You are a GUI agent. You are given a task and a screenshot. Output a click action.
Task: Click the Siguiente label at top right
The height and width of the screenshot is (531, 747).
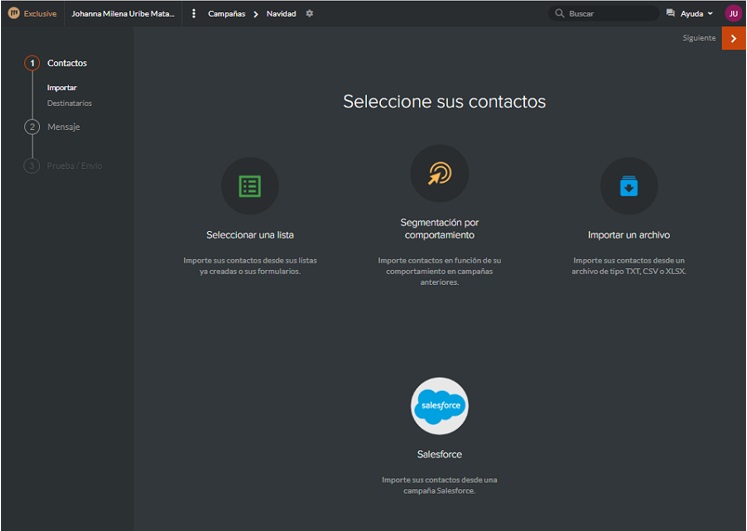tap(699, 38)
